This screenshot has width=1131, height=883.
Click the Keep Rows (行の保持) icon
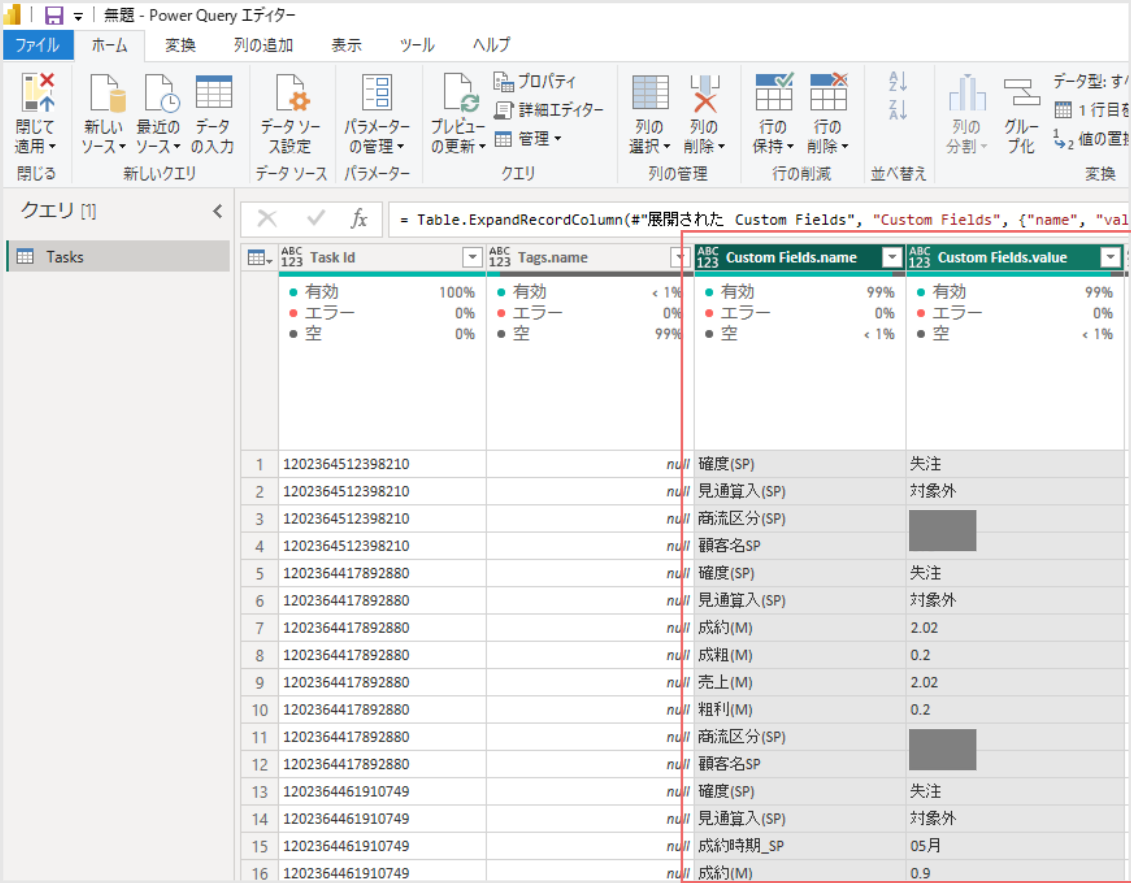coord(774,92)
